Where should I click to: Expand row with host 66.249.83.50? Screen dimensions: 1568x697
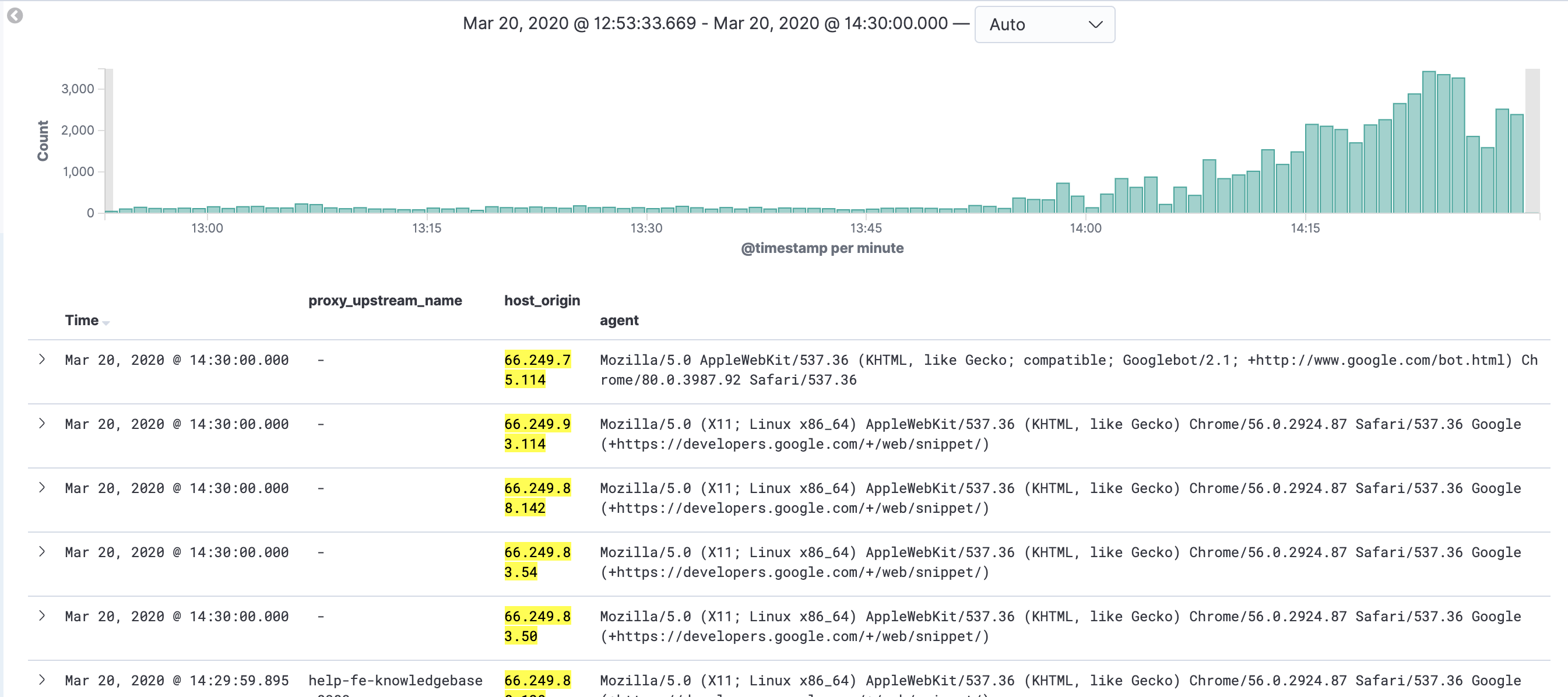[42, 615]
